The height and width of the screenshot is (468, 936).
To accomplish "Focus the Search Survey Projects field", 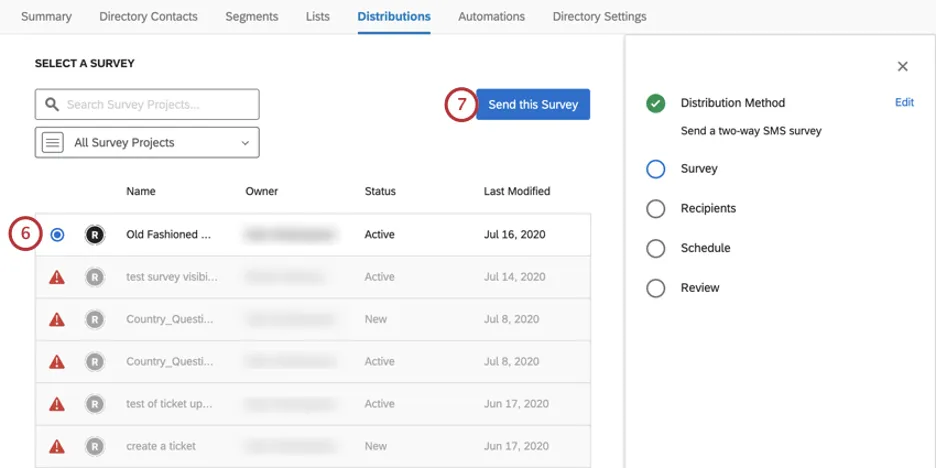I will [x=158, y=104].
